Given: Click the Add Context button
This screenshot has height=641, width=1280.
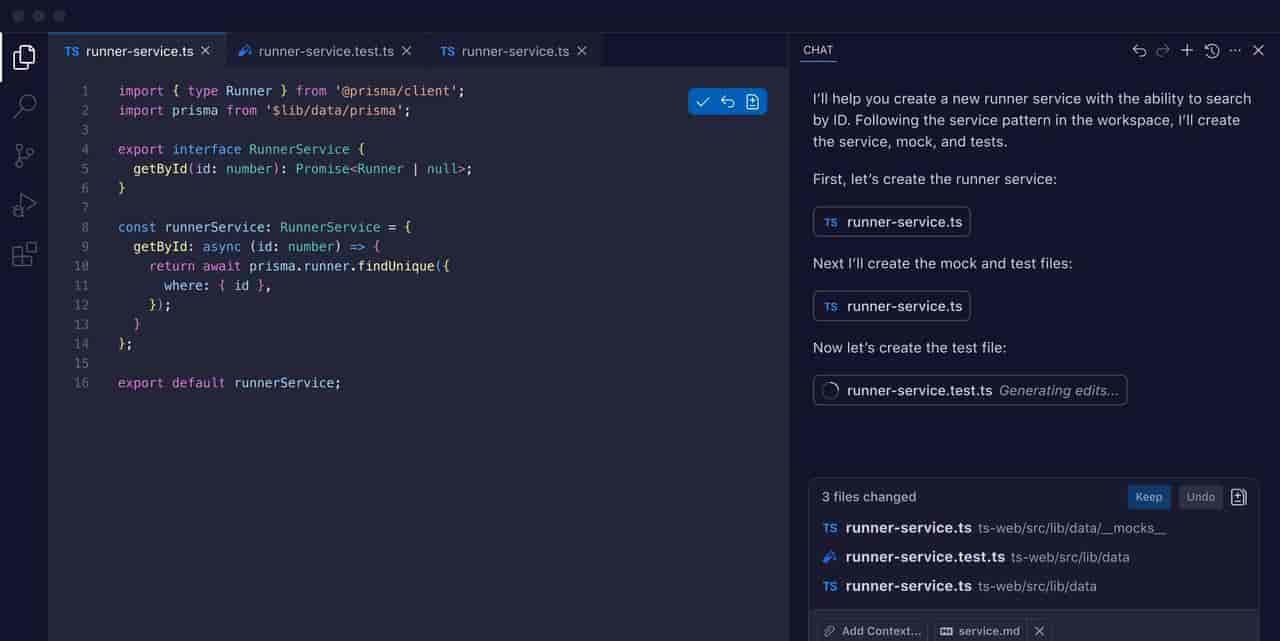Looking at the screenshot, I should (872, 631).
